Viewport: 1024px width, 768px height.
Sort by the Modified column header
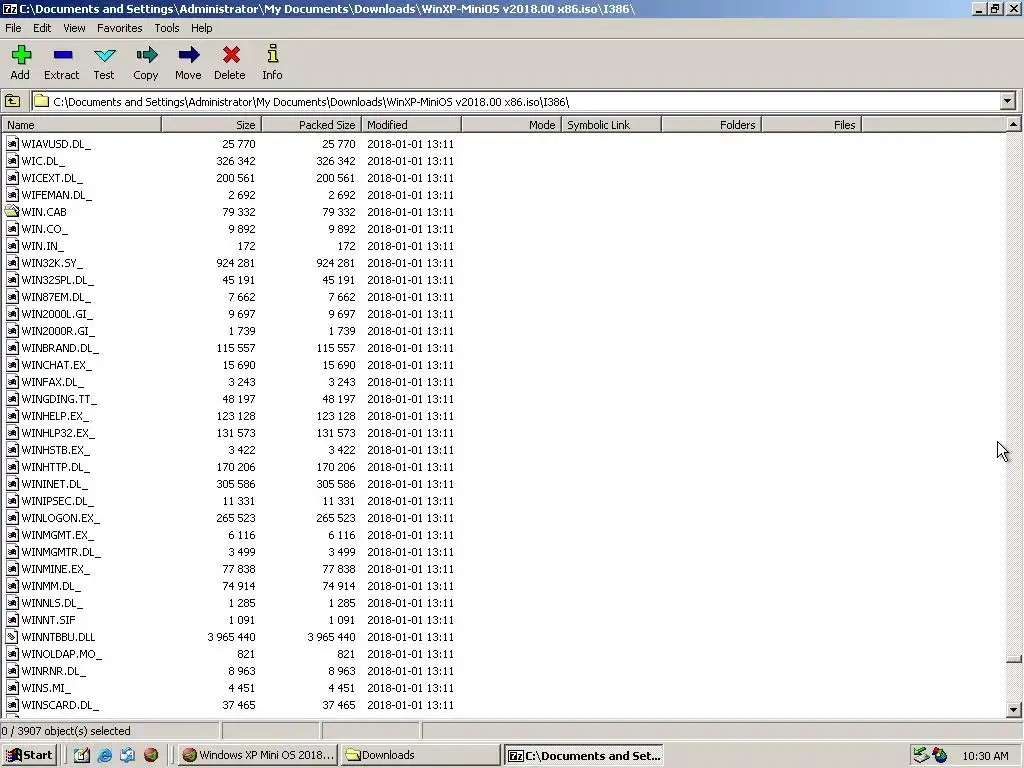pos(411,125)
